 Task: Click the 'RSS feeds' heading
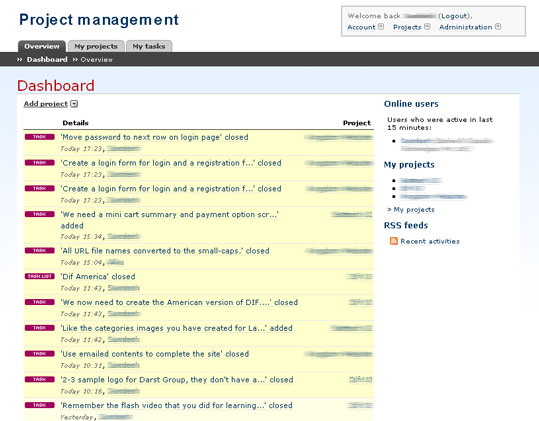[406, 225]
